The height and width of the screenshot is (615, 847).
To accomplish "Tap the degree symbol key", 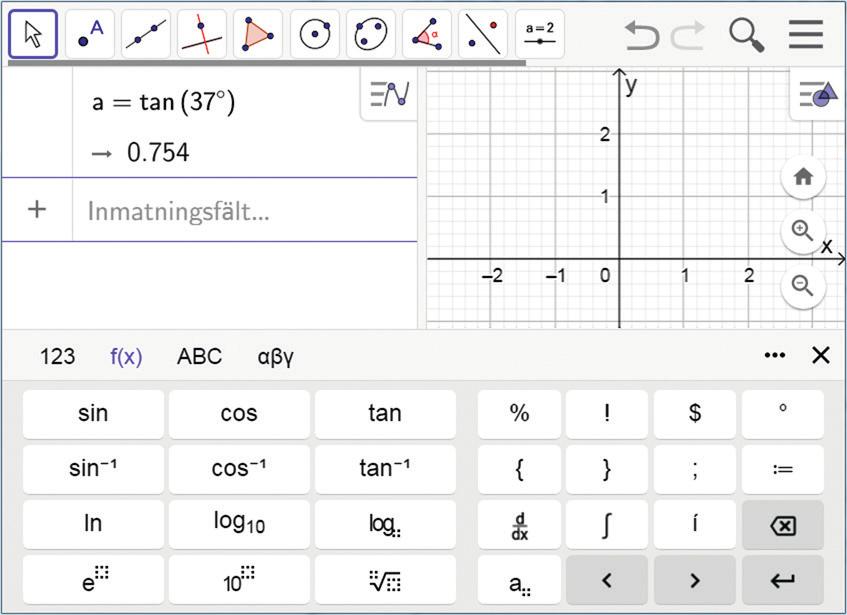I will tap(783, 414).
